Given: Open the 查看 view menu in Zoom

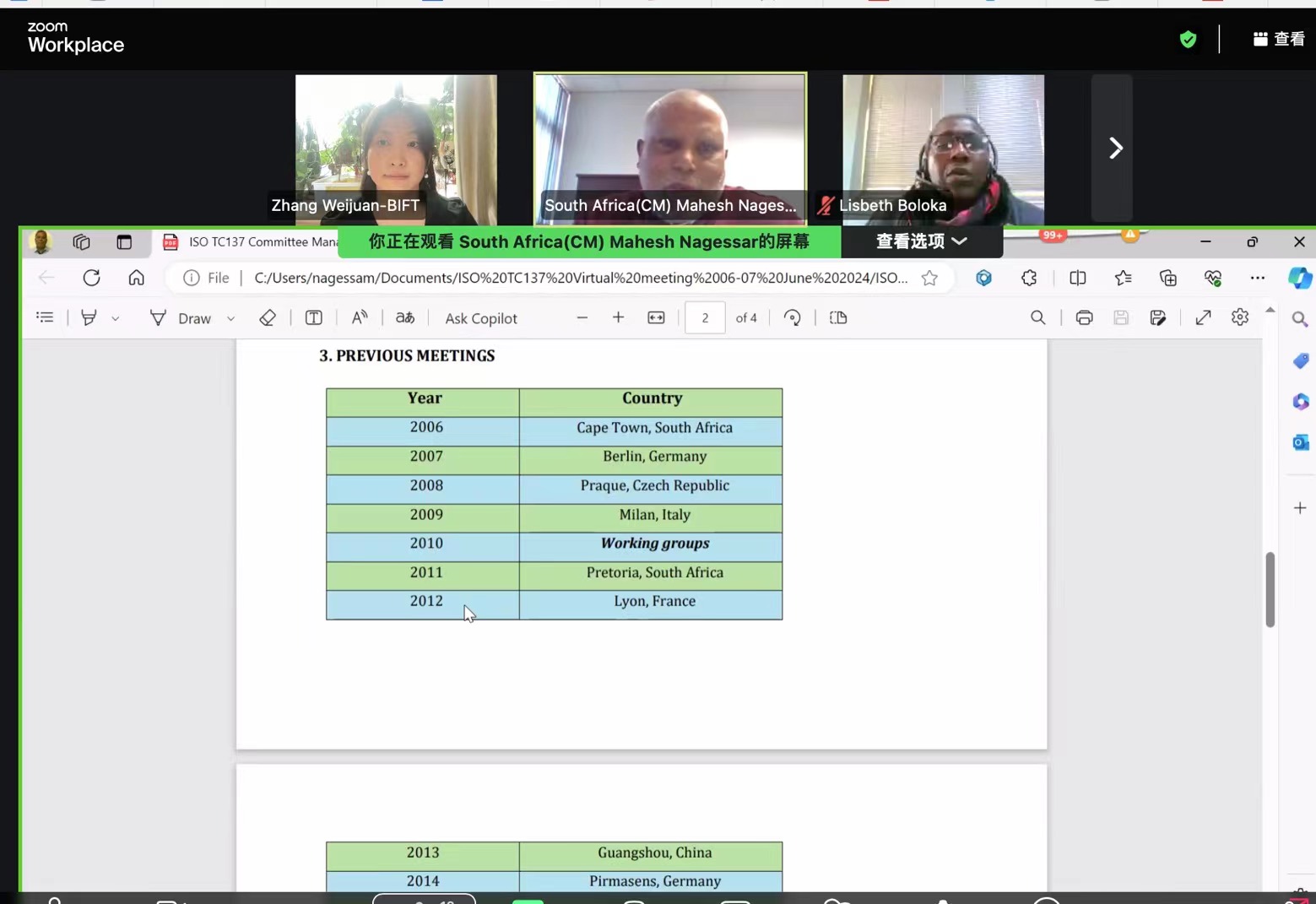Looking at the screenshot, I should pyautogui.click(x=1279, y=39).
